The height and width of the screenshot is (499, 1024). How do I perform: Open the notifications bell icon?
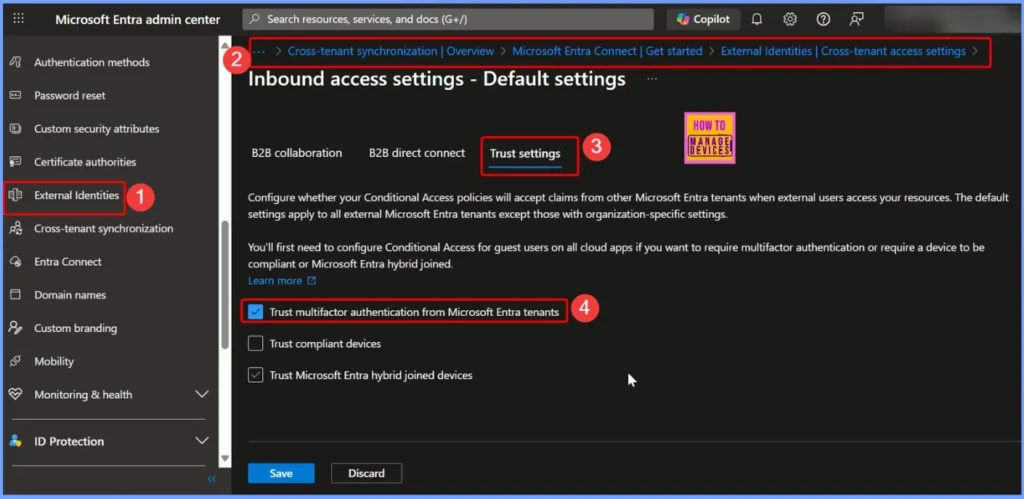757,19
